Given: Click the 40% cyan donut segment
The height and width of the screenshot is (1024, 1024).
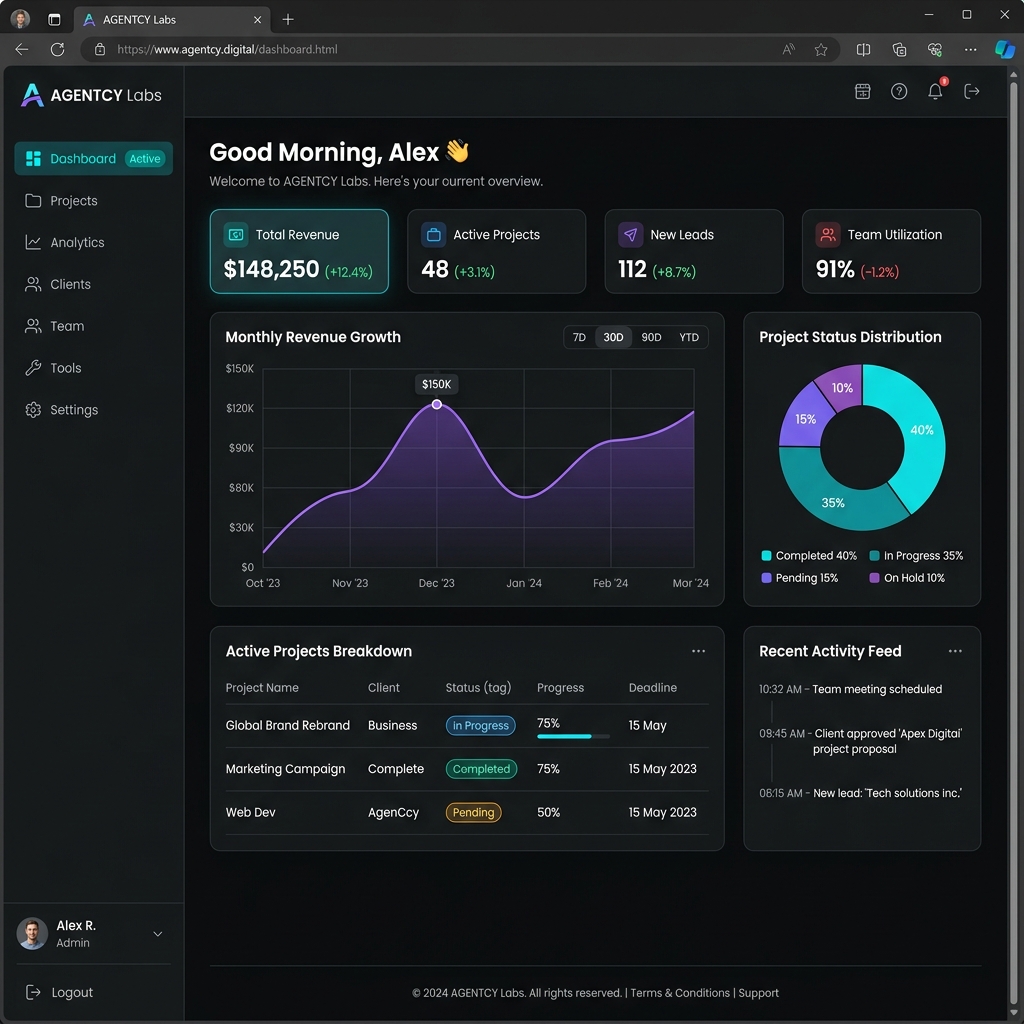Looking at the screenshot, I should 921,430.
